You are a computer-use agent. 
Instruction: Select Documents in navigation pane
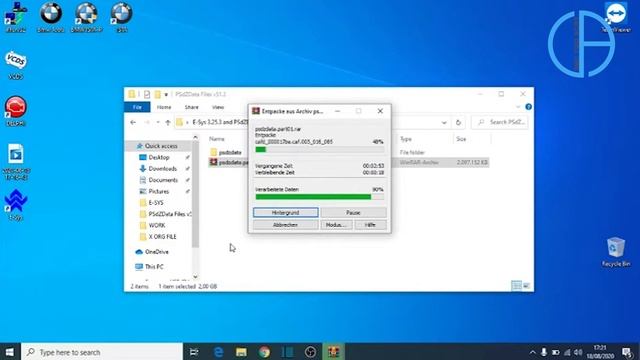[162, 180]
